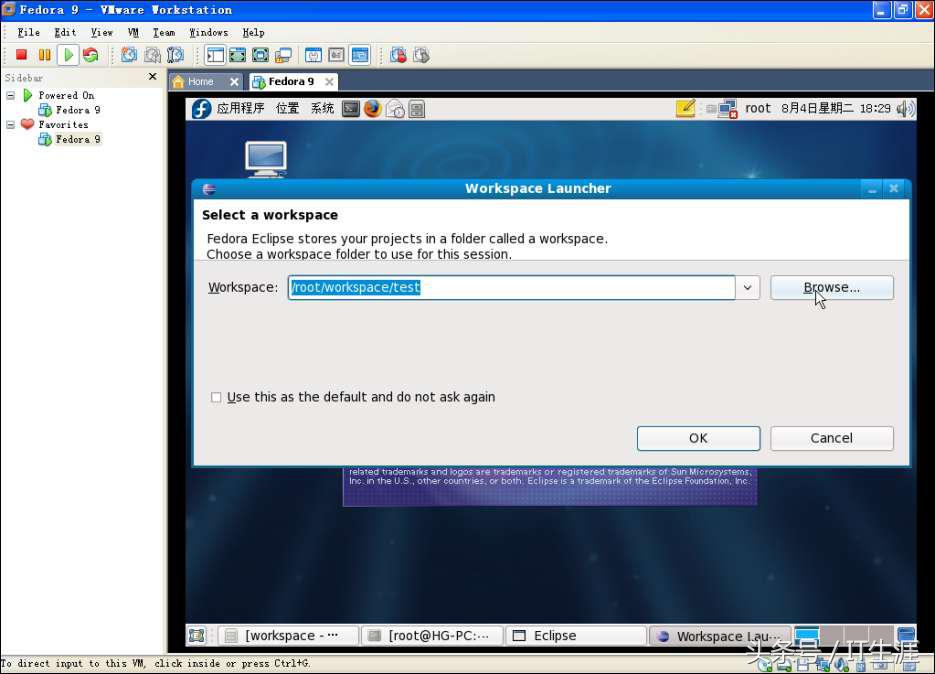Enable Use this as the default option
This screenshot has height=674, width=935.
coord(216,397)
